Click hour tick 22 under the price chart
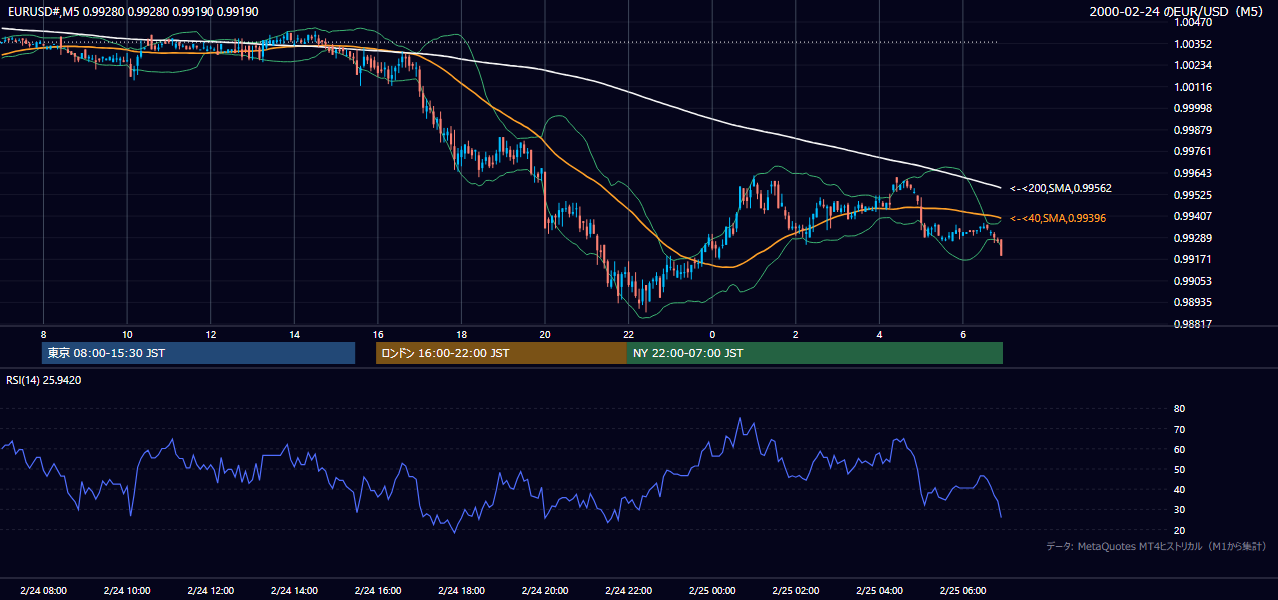 pyautogui.click(x=628, y=334)
